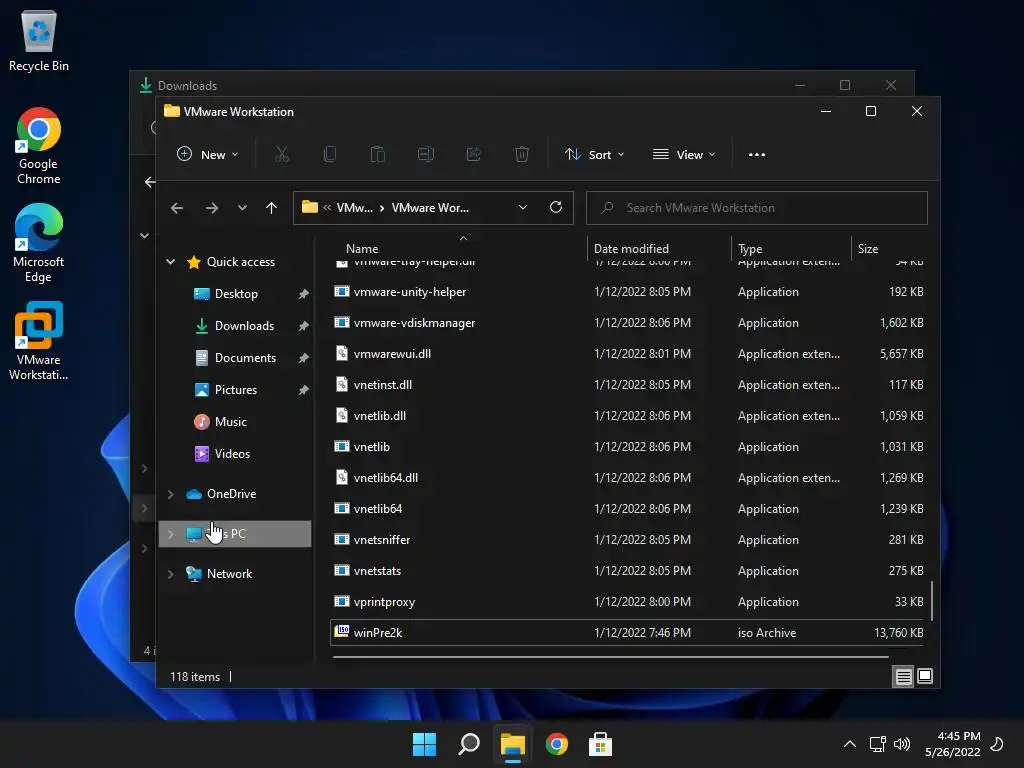Click the network tray icon
Image resolution: width=1024 pixels, height=768 pixels.
877,744
